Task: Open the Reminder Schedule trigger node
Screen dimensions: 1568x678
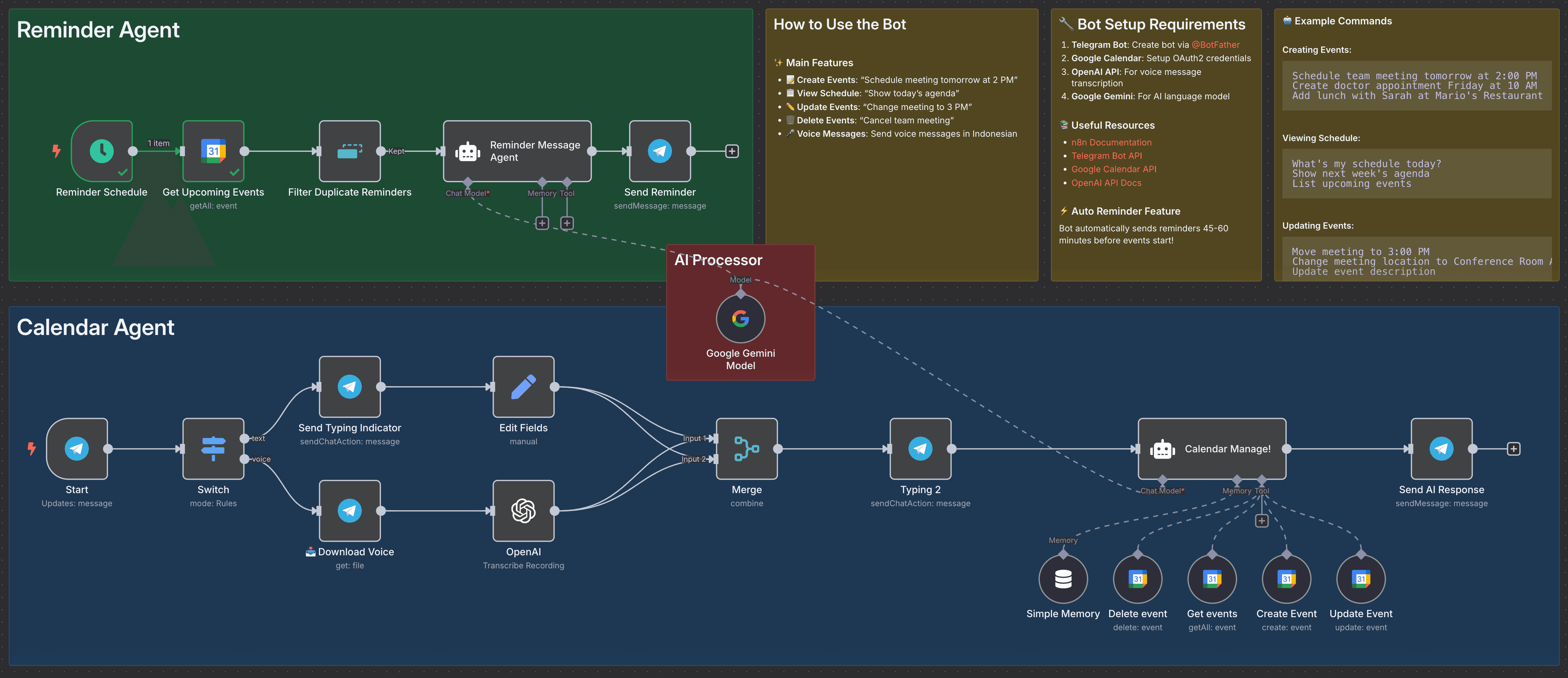Action: (102, 151)
